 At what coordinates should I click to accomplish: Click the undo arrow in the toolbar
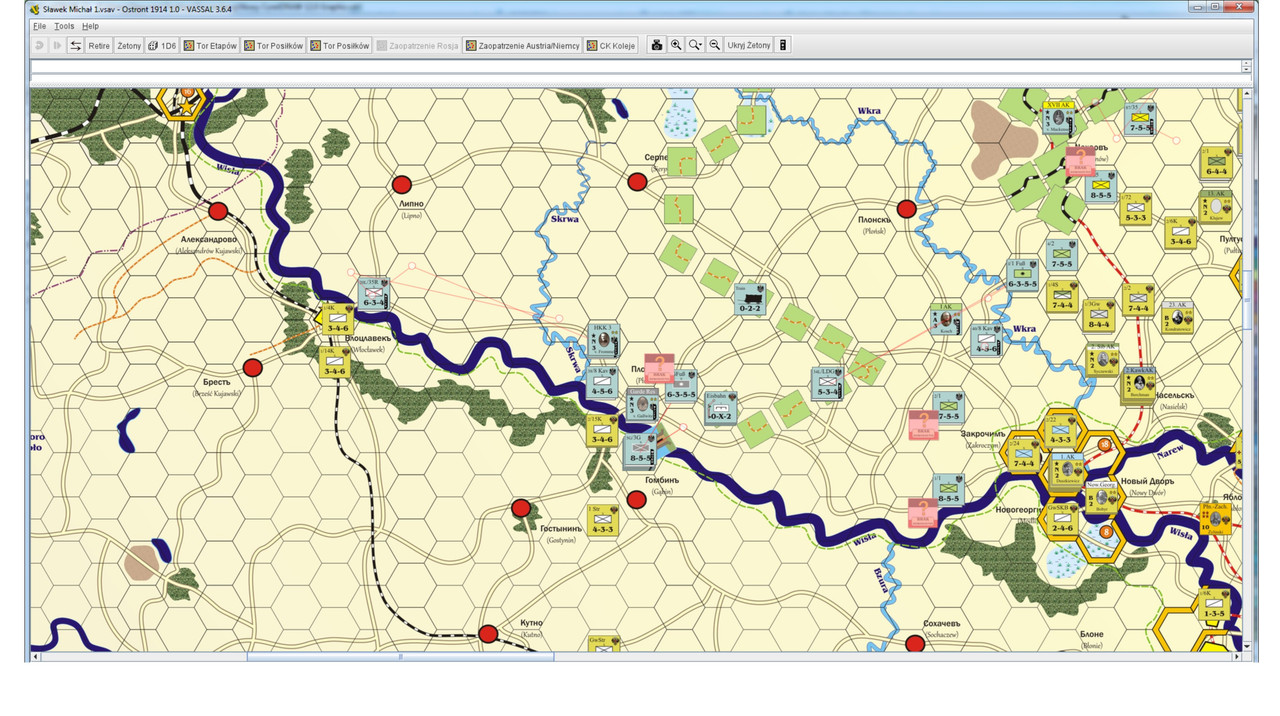coord(39,45)
